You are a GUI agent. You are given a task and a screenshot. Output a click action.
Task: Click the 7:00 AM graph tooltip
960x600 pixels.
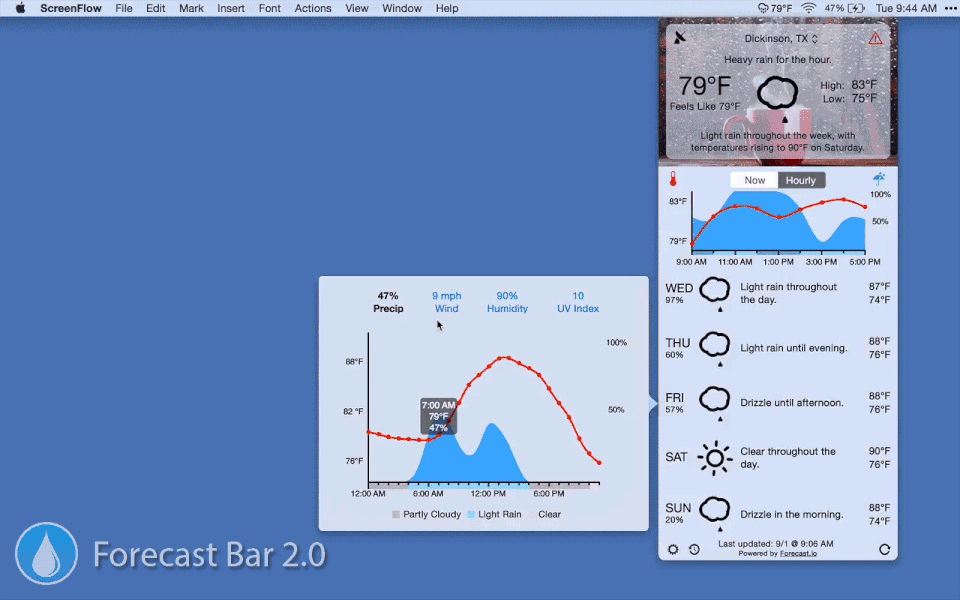click(x=438, y=416)
